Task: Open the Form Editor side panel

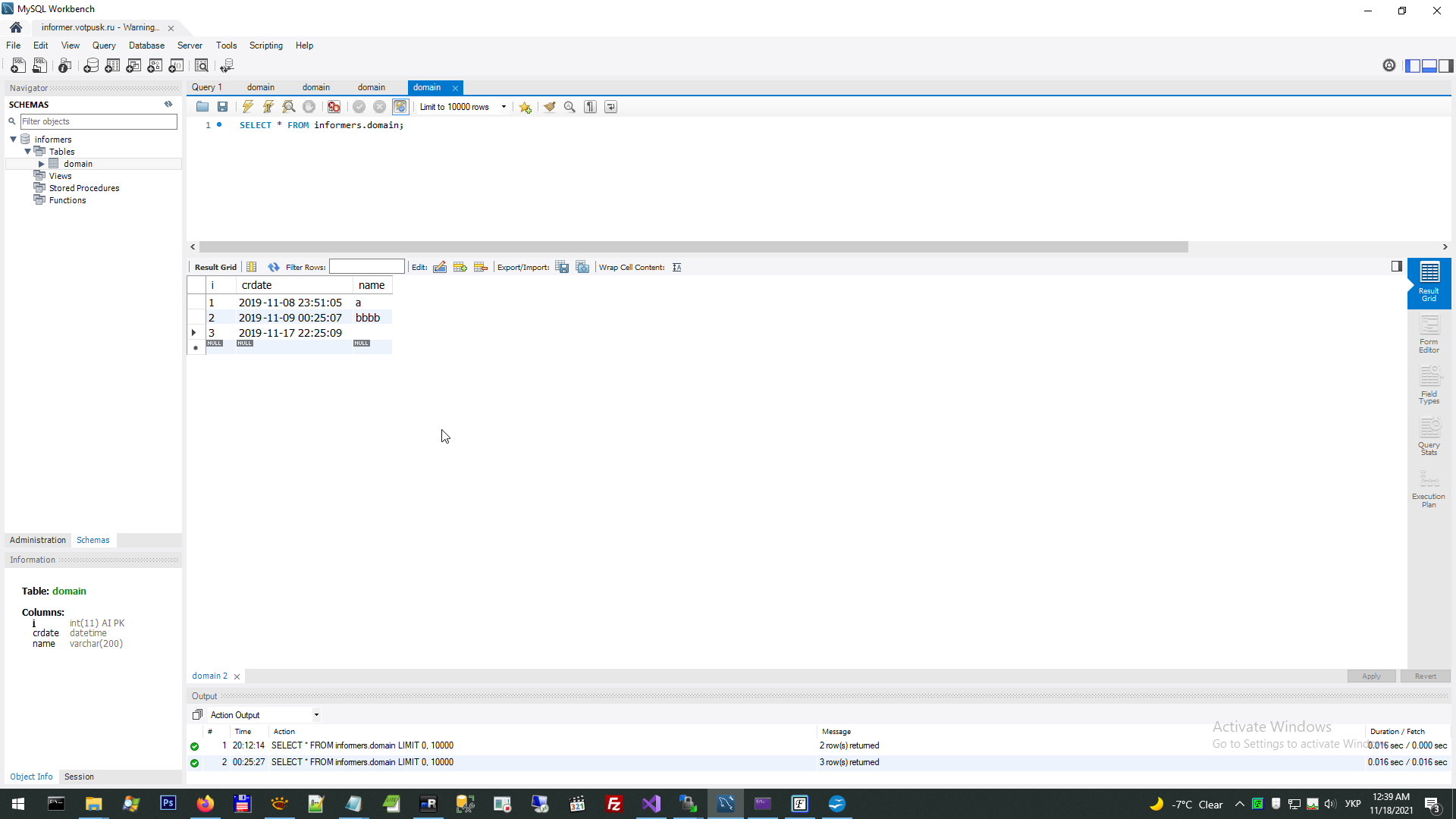Action: pos(1429,334)
